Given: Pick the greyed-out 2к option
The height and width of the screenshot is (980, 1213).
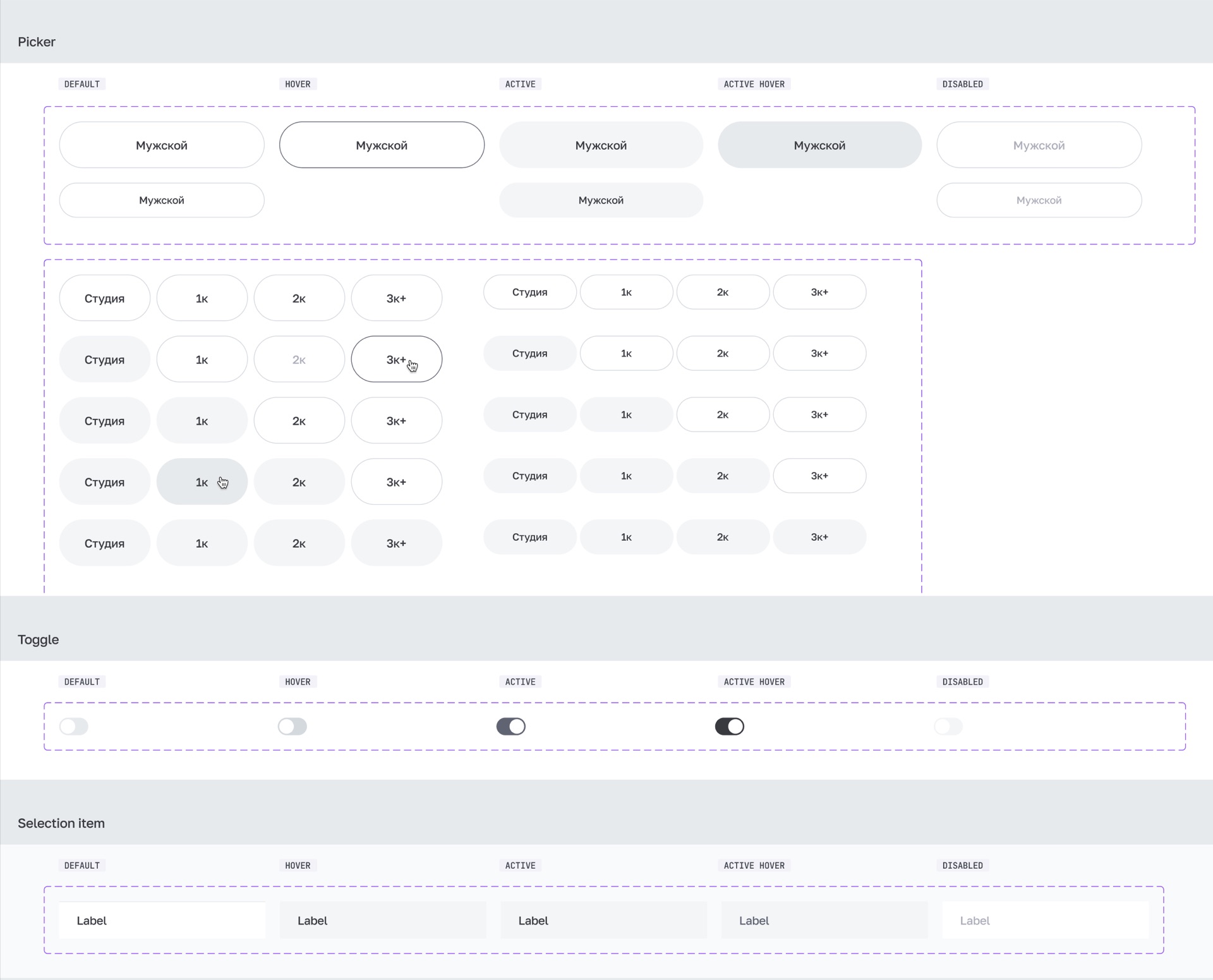Looking at the screenshot, I should (299, 359).
